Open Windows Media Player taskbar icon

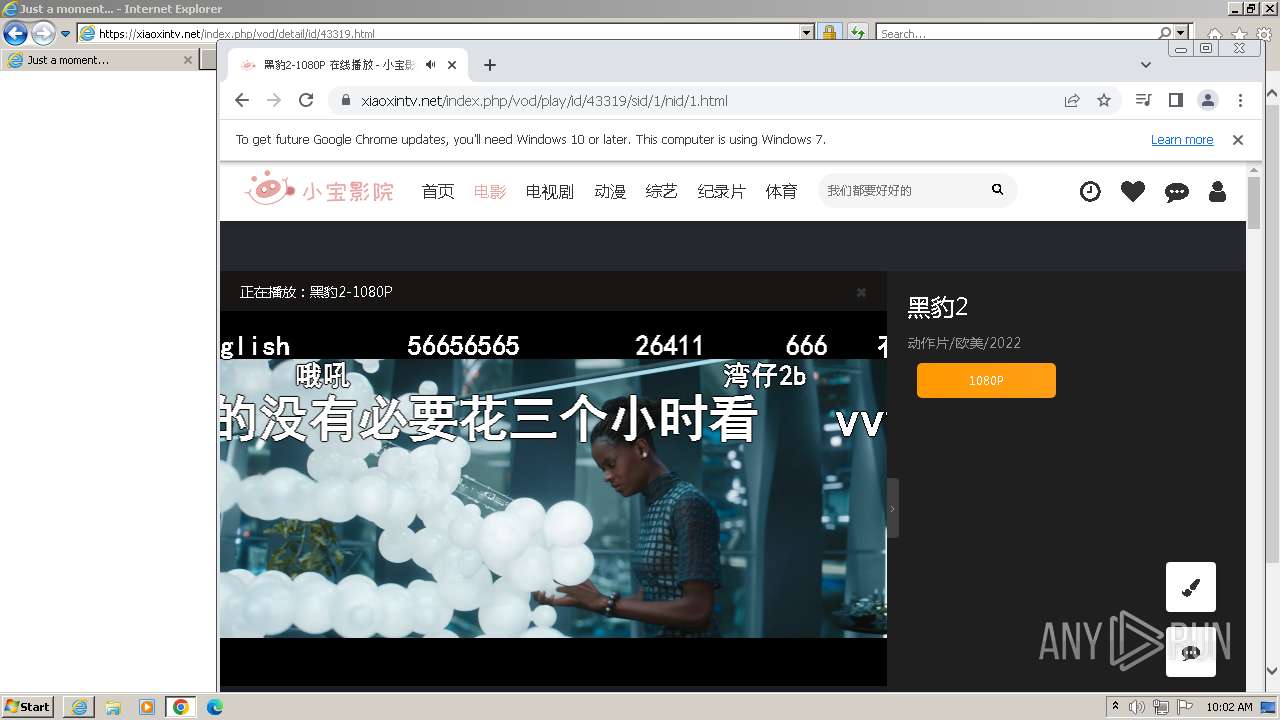click(147, 707)
